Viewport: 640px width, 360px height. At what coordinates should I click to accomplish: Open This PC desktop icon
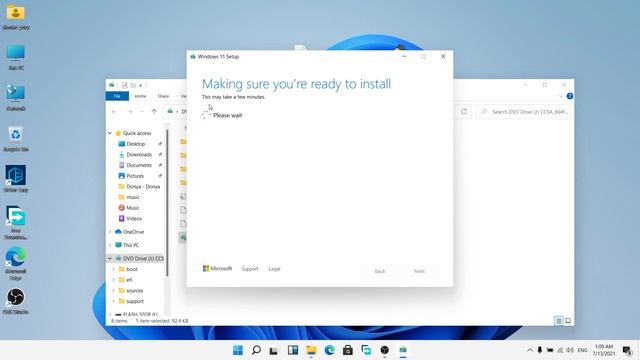[x=16, y=58]
